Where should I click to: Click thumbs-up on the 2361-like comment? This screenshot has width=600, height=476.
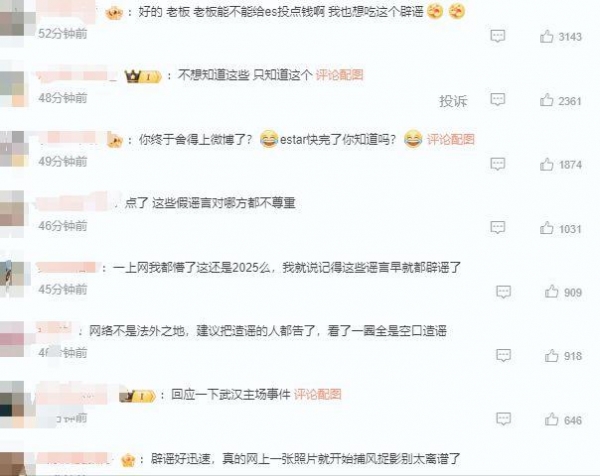tap(546, 100)
